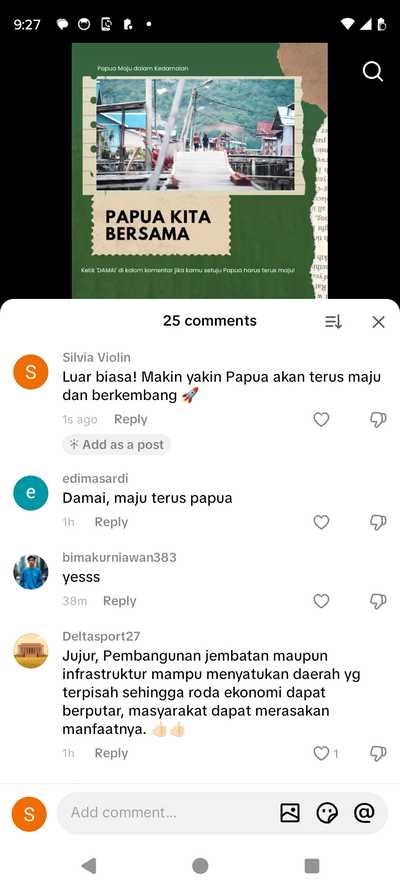Tap Add as a post chip

[x=116, y=445]
